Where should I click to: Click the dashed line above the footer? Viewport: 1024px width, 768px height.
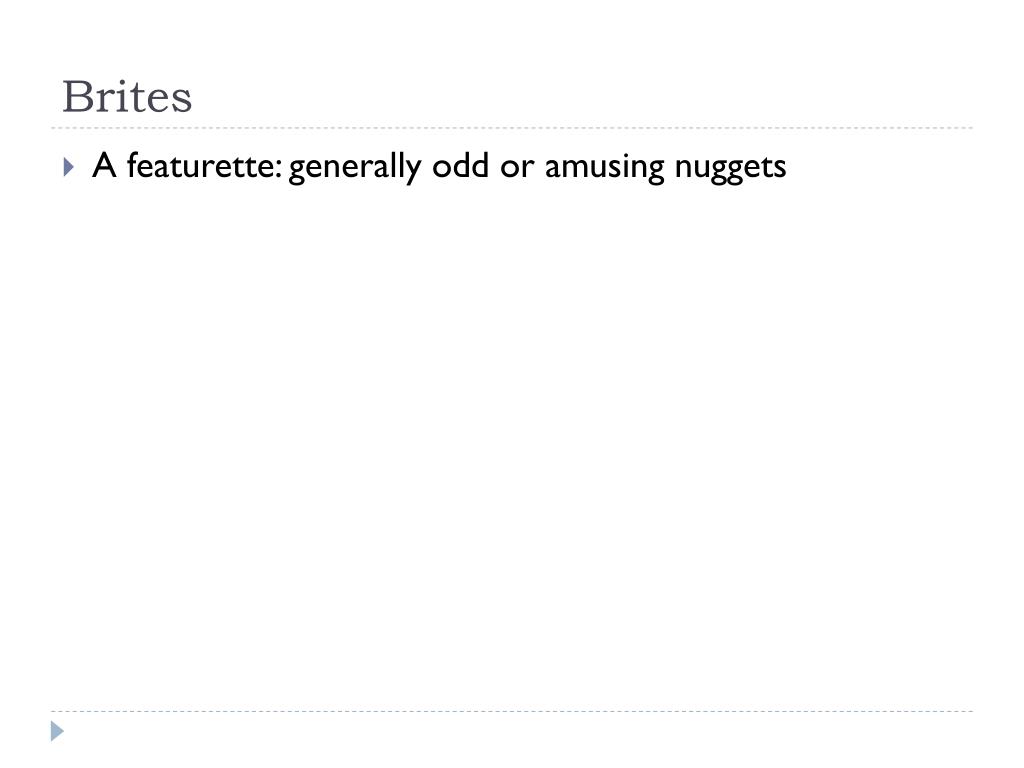(x=512, y=711)
